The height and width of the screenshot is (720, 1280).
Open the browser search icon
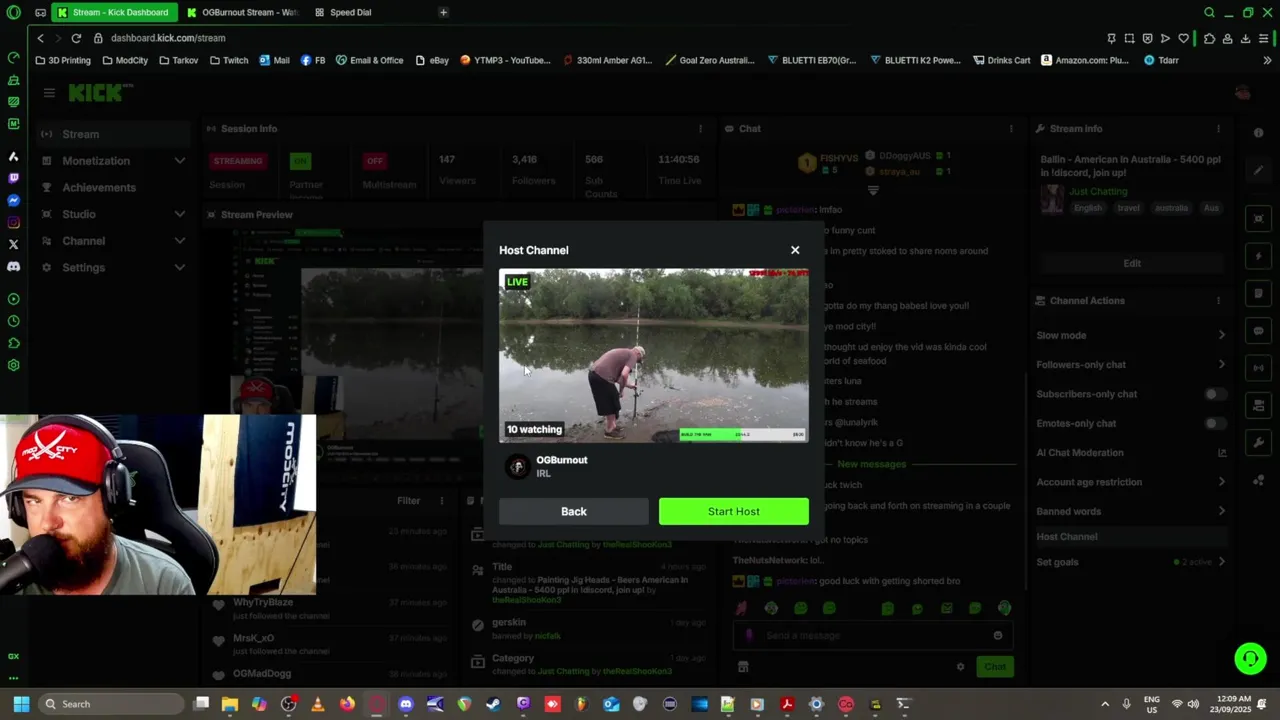pos(1209,12)
